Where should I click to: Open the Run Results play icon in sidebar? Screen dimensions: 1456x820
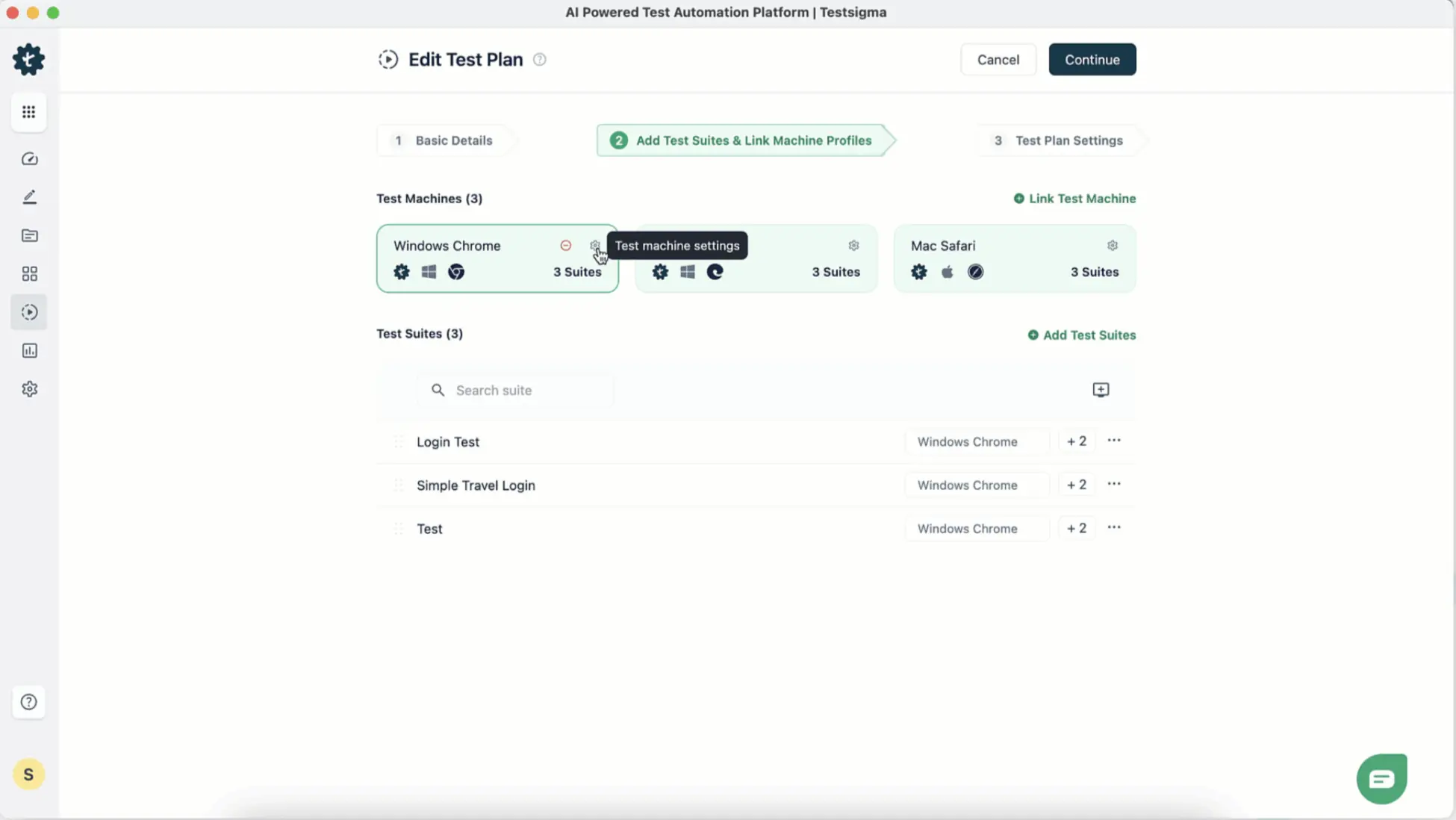[x=29, y=312]
